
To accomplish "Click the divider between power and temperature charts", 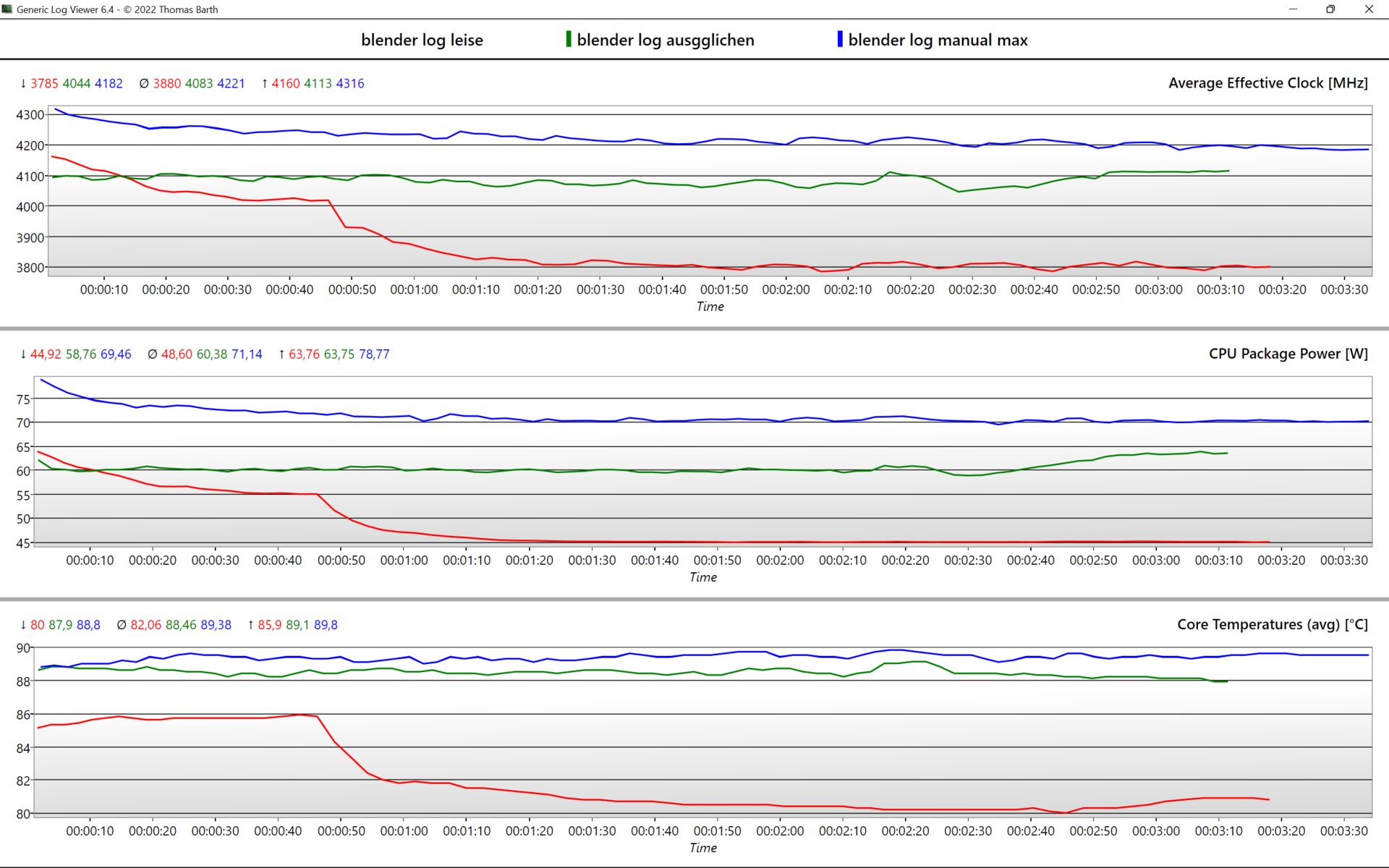I will click(x=694, y=599).
